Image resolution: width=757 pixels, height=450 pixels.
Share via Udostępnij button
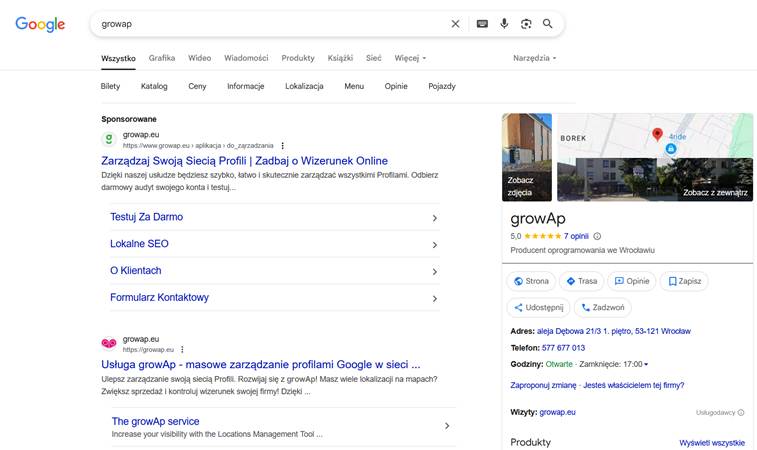(x=538, y=308)
